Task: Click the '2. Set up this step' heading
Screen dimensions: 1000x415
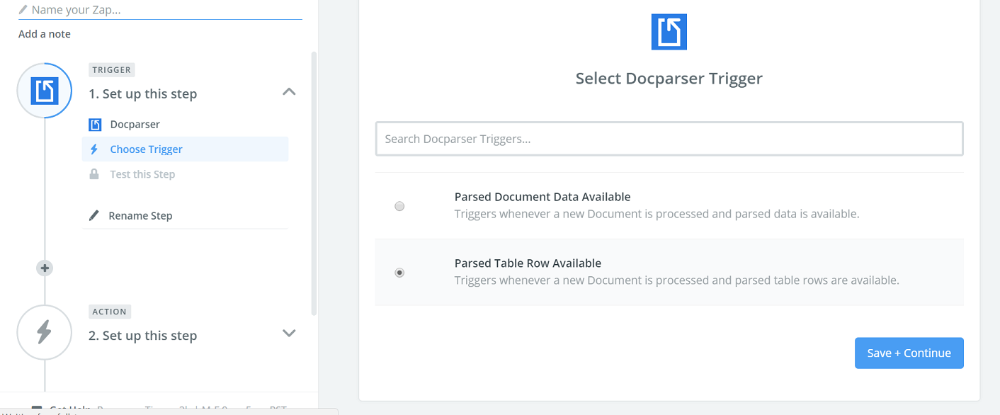Action: pyautogui.click(x=143, y=335)
